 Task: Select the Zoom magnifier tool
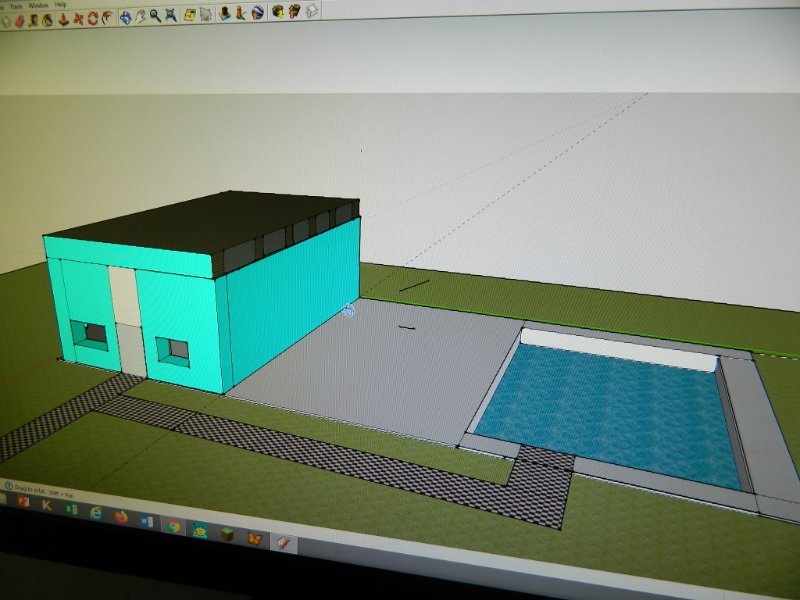[x=156, y=17]
